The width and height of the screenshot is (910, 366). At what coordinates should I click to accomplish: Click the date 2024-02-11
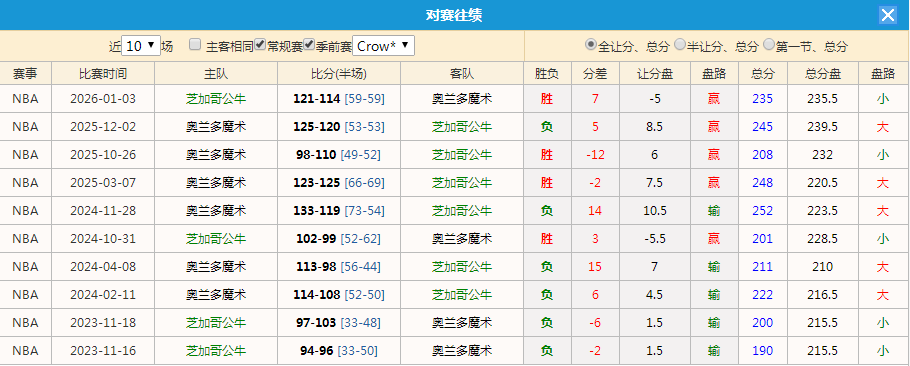[103, 295]
